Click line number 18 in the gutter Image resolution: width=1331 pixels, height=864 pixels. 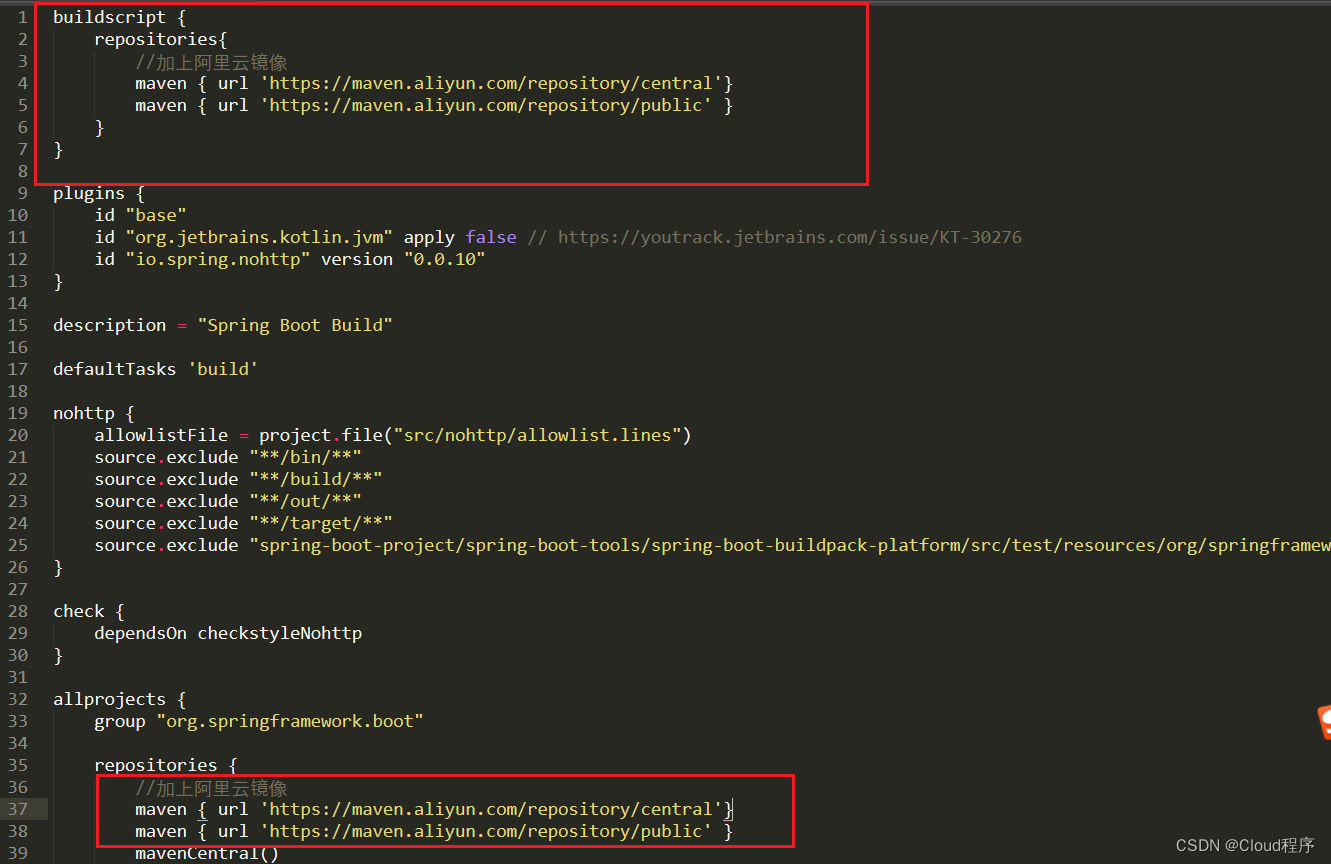click(18, 391)
